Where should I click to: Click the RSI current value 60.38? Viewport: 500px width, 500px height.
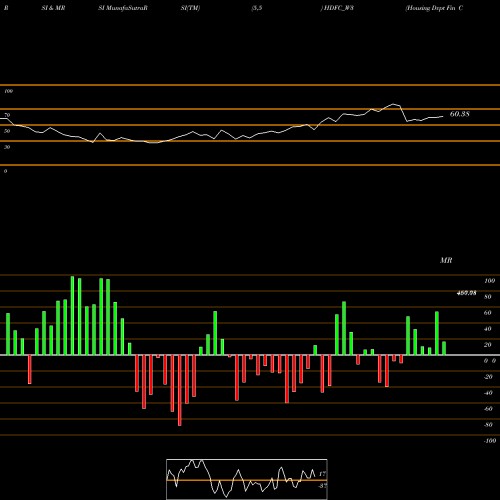[x=460, y=114]
